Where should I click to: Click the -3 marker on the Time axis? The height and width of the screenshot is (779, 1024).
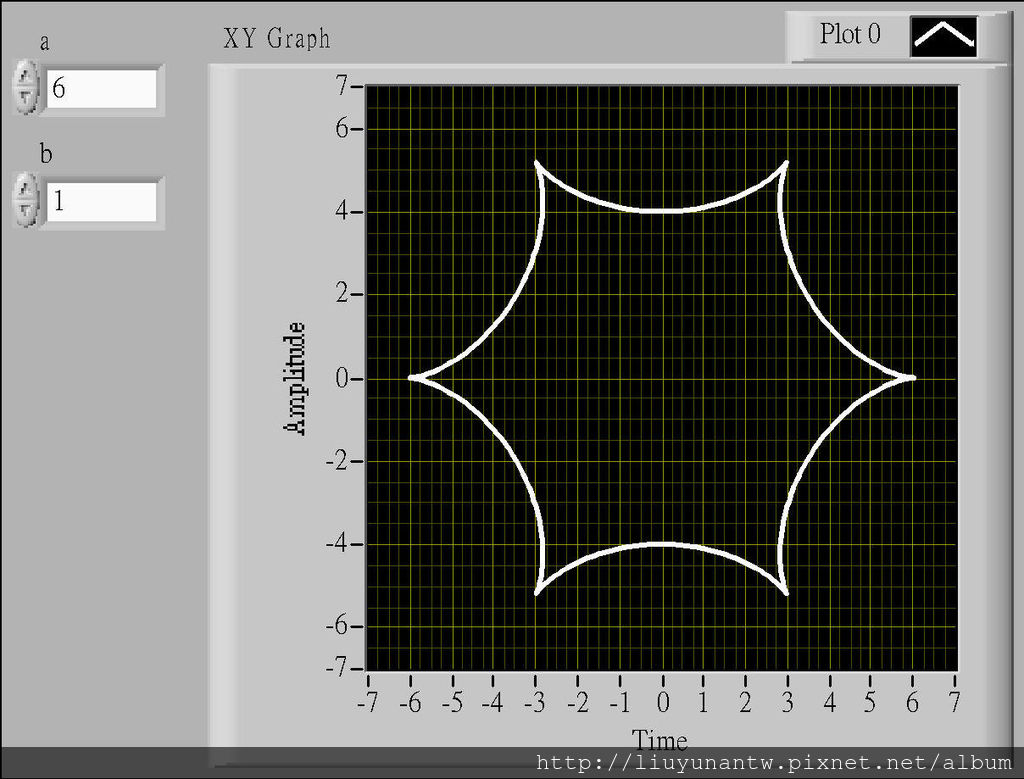pyautogui.click(x=535, y=703)
